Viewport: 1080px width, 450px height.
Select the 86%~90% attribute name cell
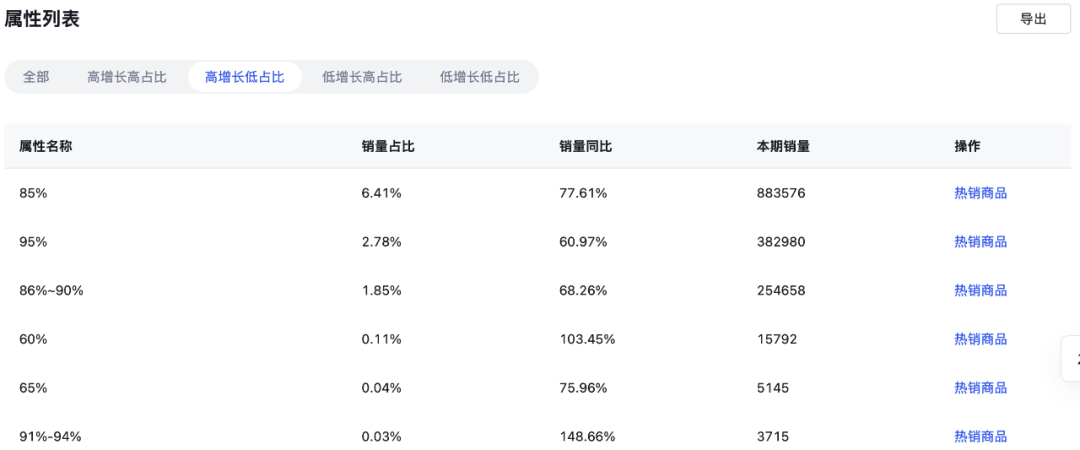pos(51,291)
